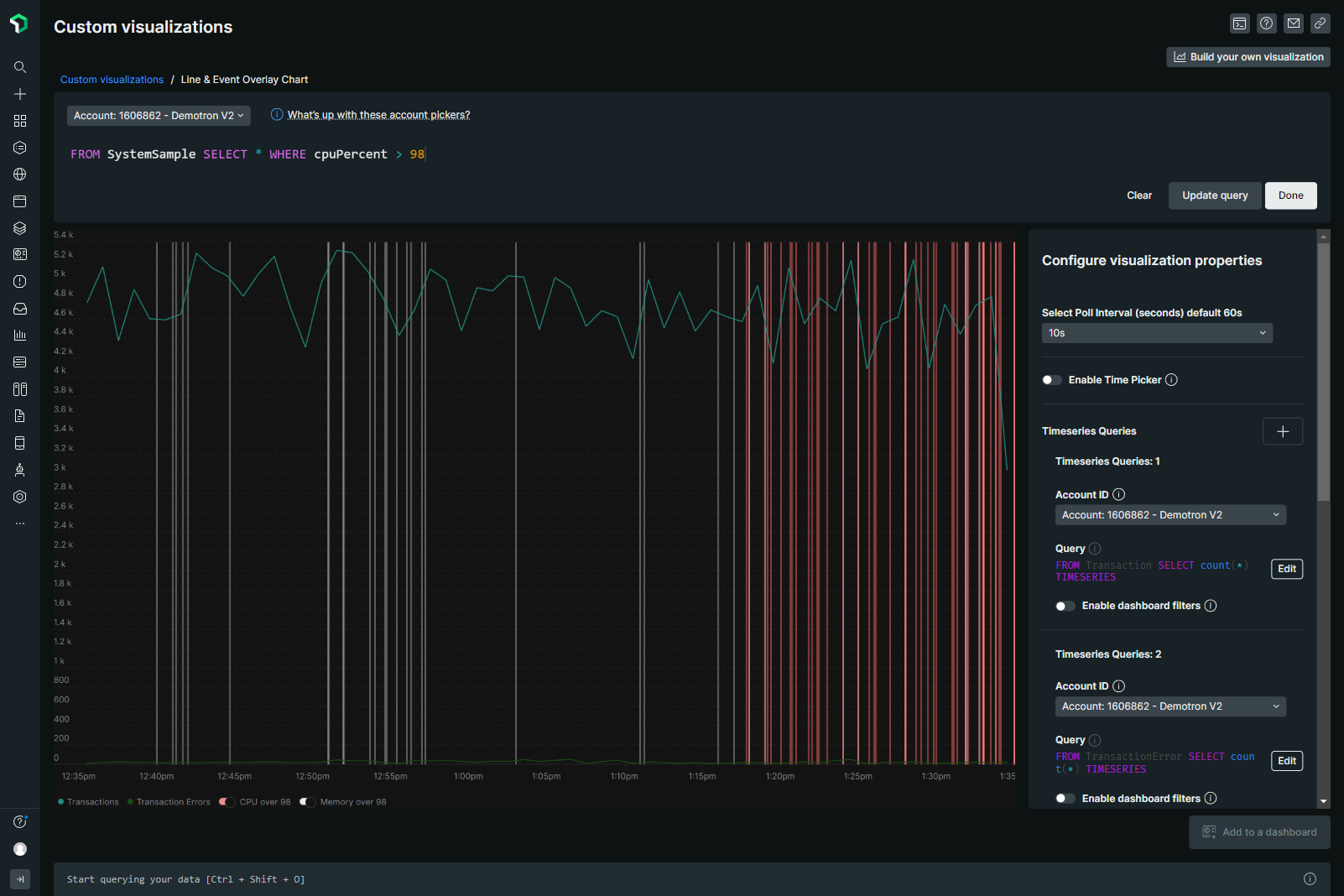Image resolution: width=1344 pixels, height=896 pixels.
Task: Copy permalink using the link icon
Action: pos(1321,23)
